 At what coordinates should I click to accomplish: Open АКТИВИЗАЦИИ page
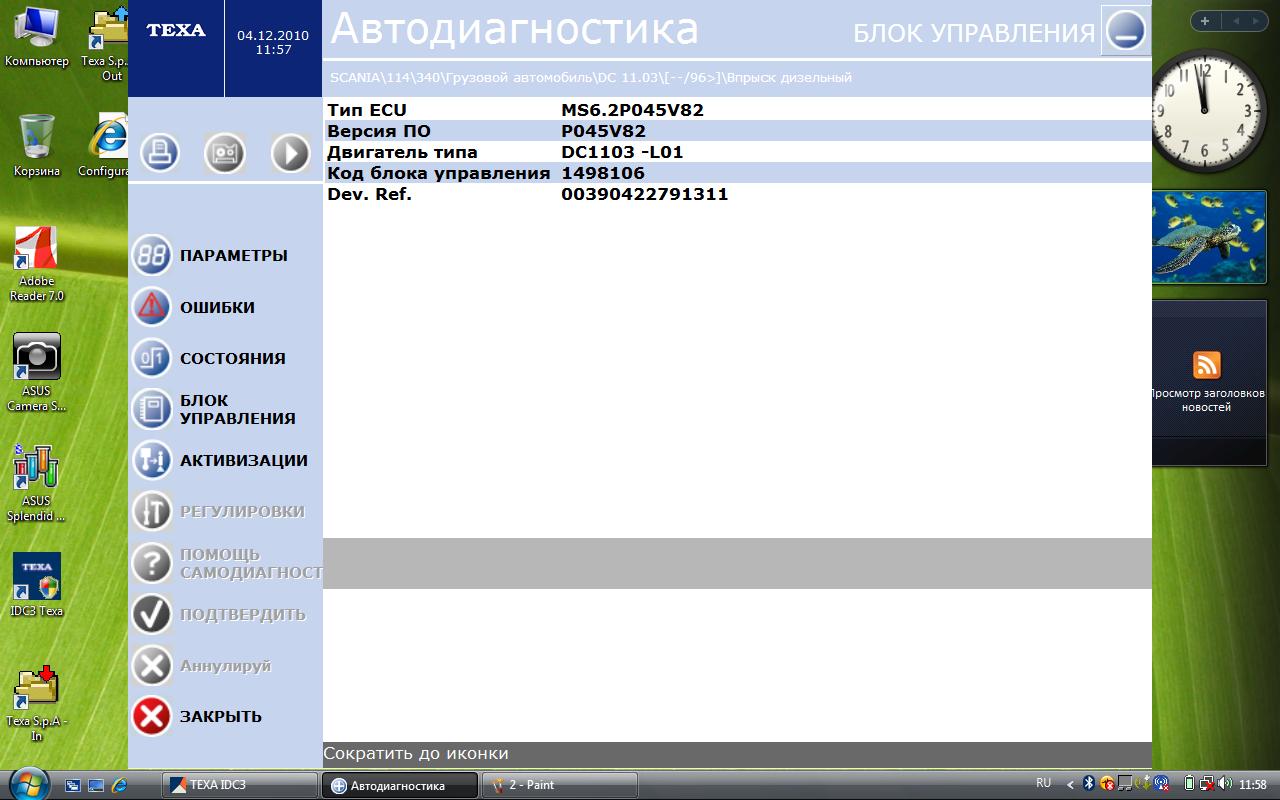(220, 460)
